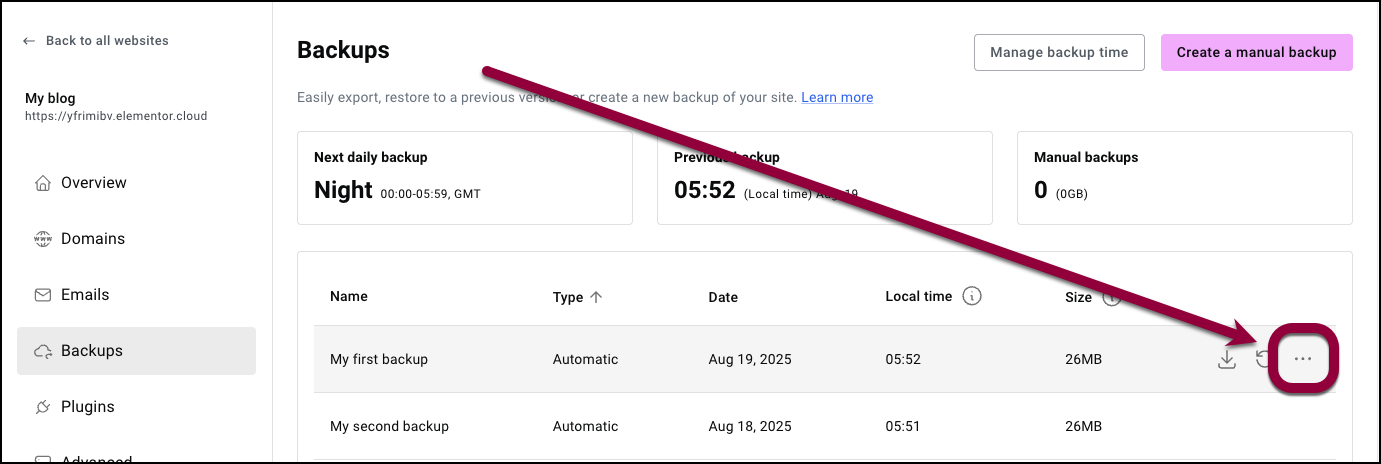Click the Domains globe icon
1381x464 pixels.
43,239
